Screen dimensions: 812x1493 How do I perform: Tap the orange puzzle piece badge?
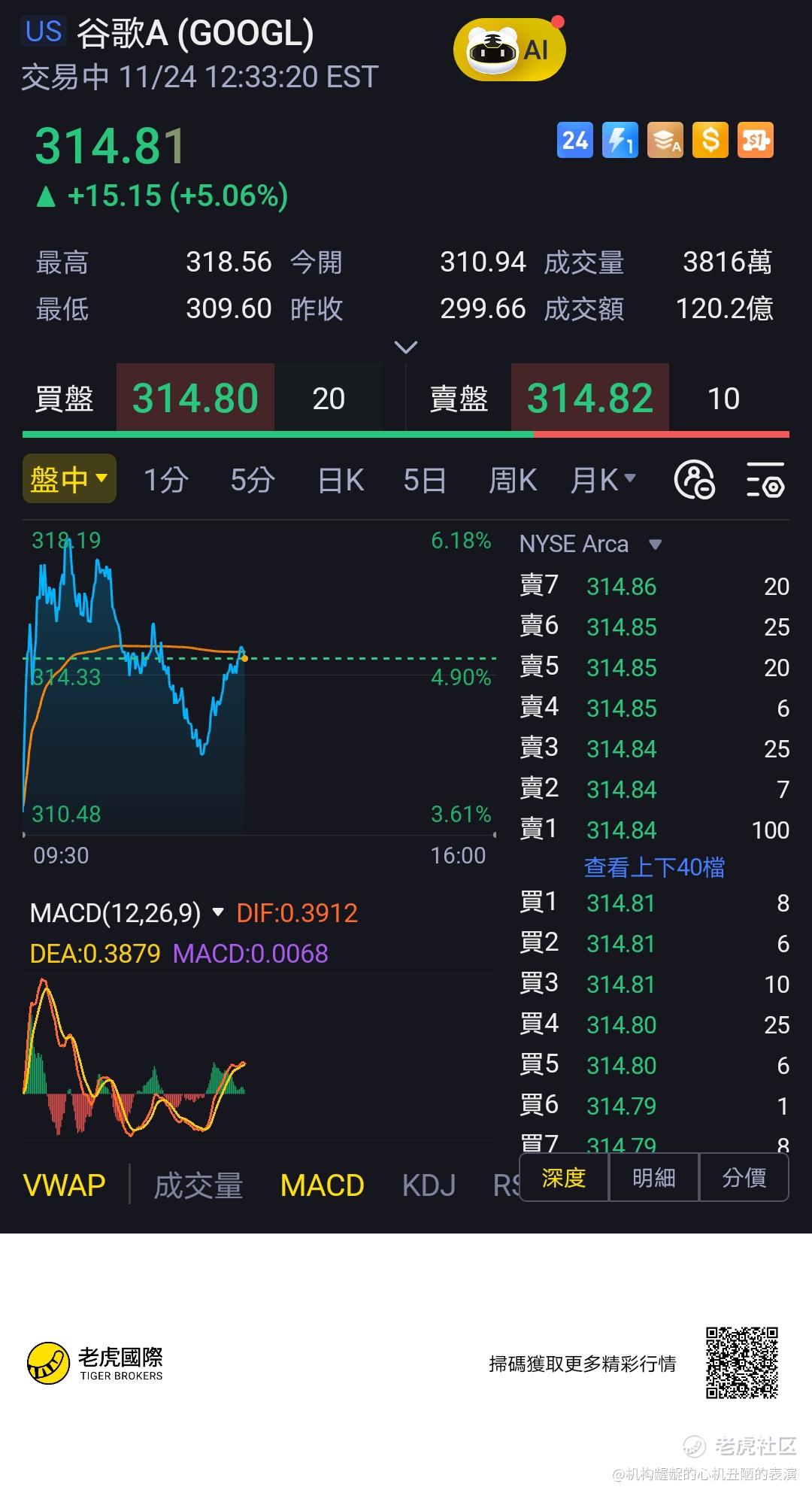click(756, 140)
